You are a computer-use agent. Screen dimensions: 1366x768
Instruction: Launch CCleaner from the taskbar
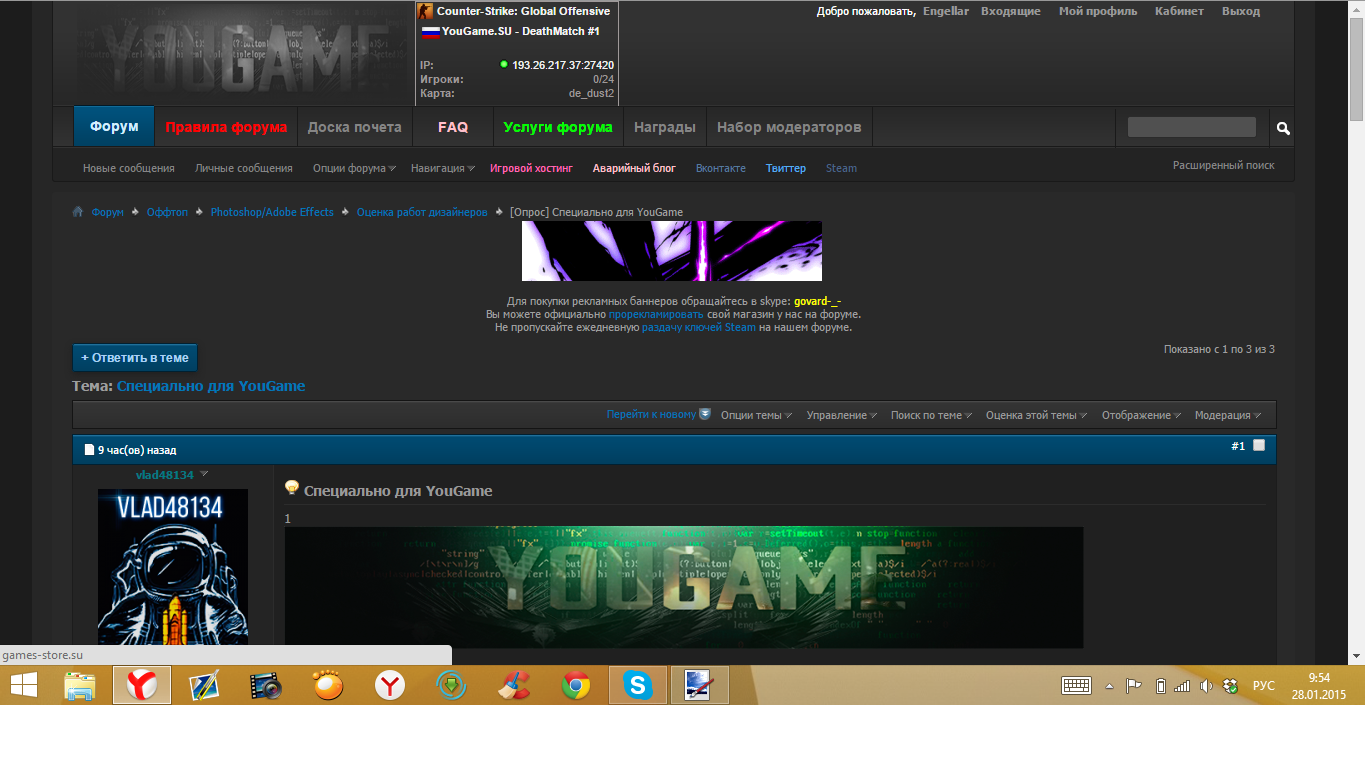pos(514,686)
